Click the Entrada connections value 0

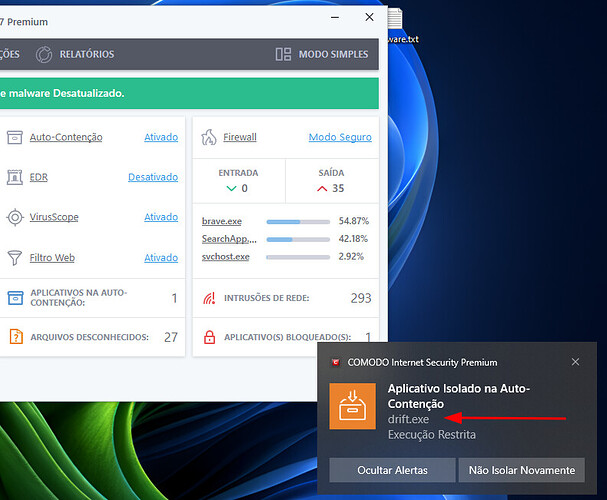click(244, 188)
